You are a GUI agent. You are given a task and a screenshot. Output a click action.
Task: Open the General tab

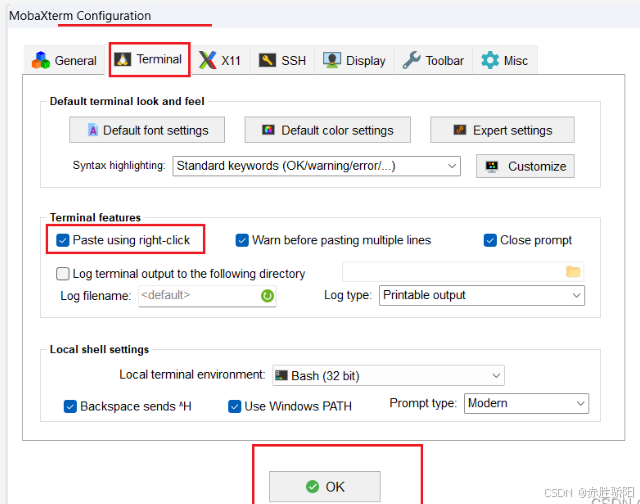64,60
